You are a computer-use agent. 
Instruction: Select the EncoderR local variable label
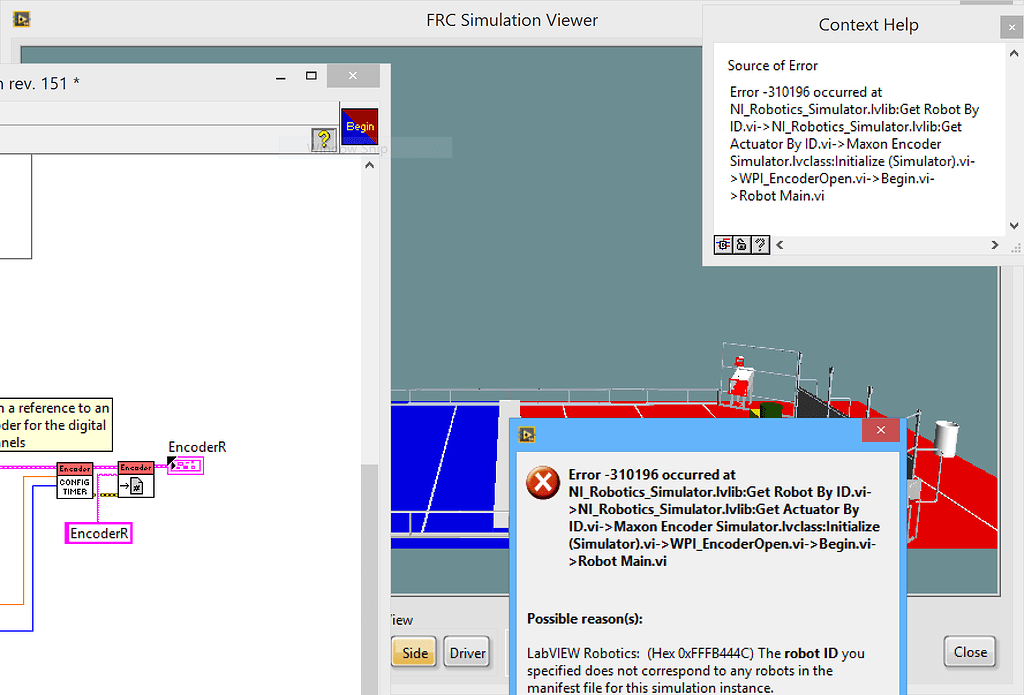[x=98, y=532]
